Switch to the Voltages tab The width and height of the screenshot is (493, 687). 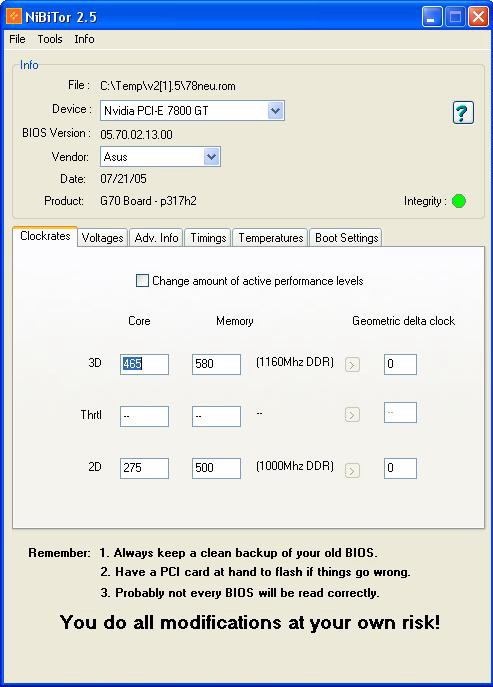[x=103, y=238]
